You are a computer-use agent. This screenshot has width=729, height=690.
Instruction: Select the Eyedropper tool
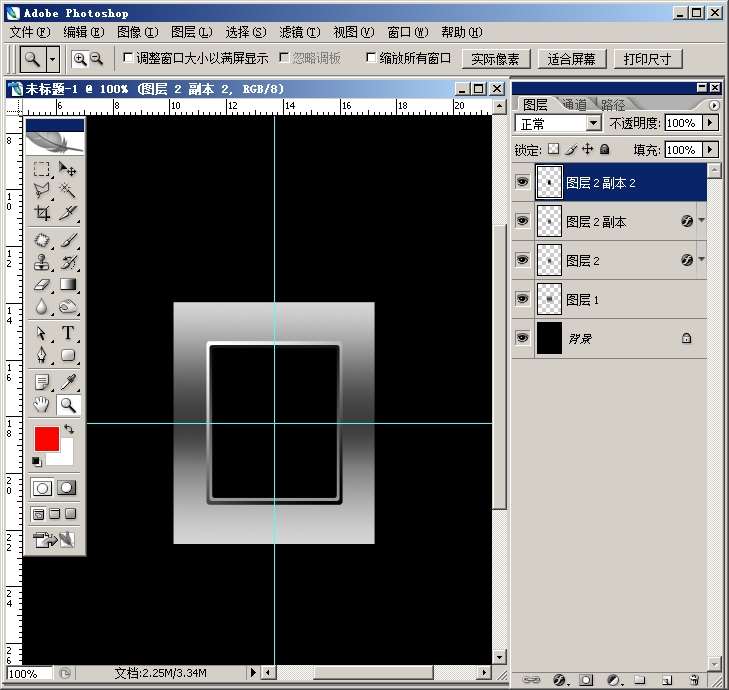click(67, 382)
